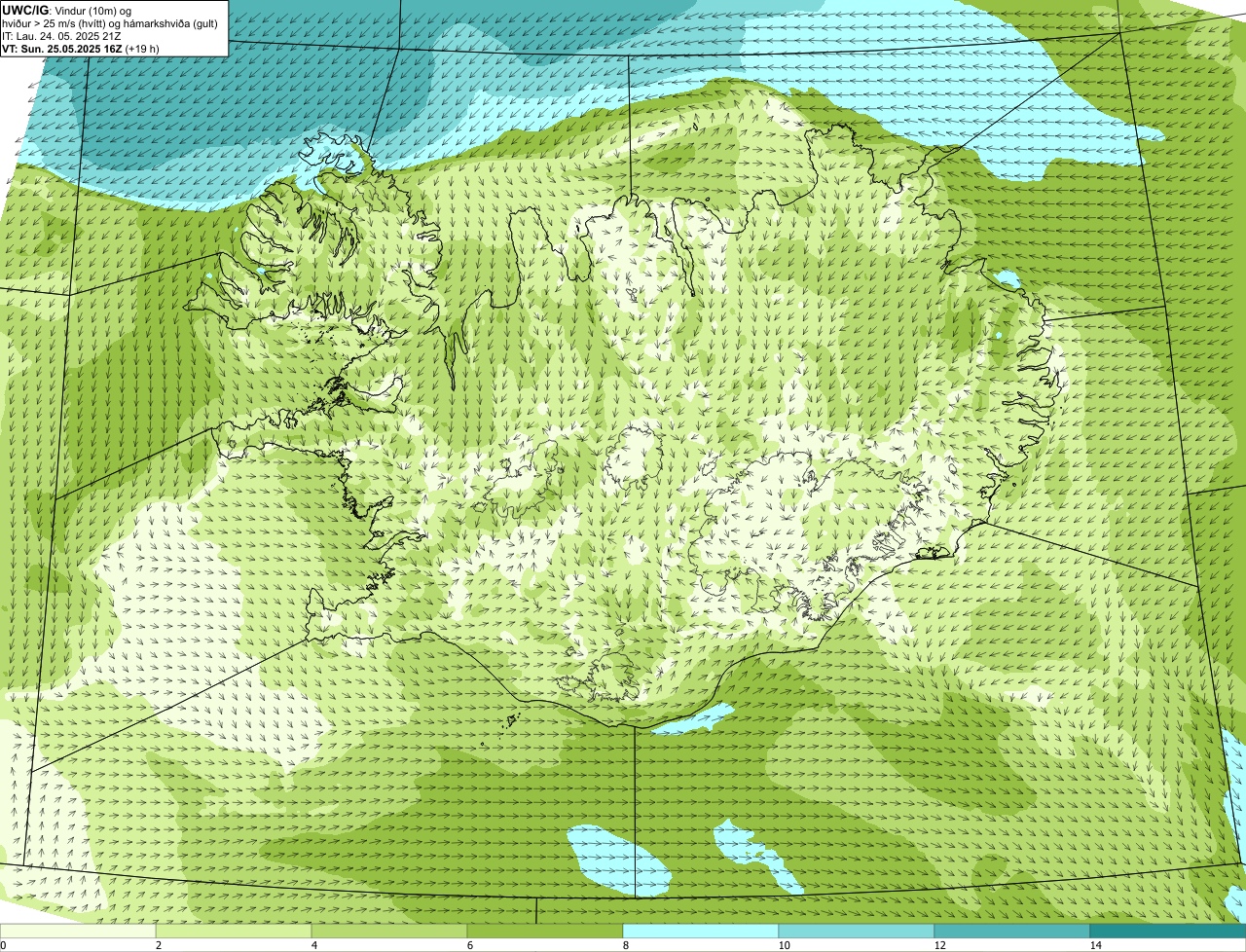Select the 10–12 cyan scale segment
Viewport: 1246px width, 952px height.
tap(857, 931)
